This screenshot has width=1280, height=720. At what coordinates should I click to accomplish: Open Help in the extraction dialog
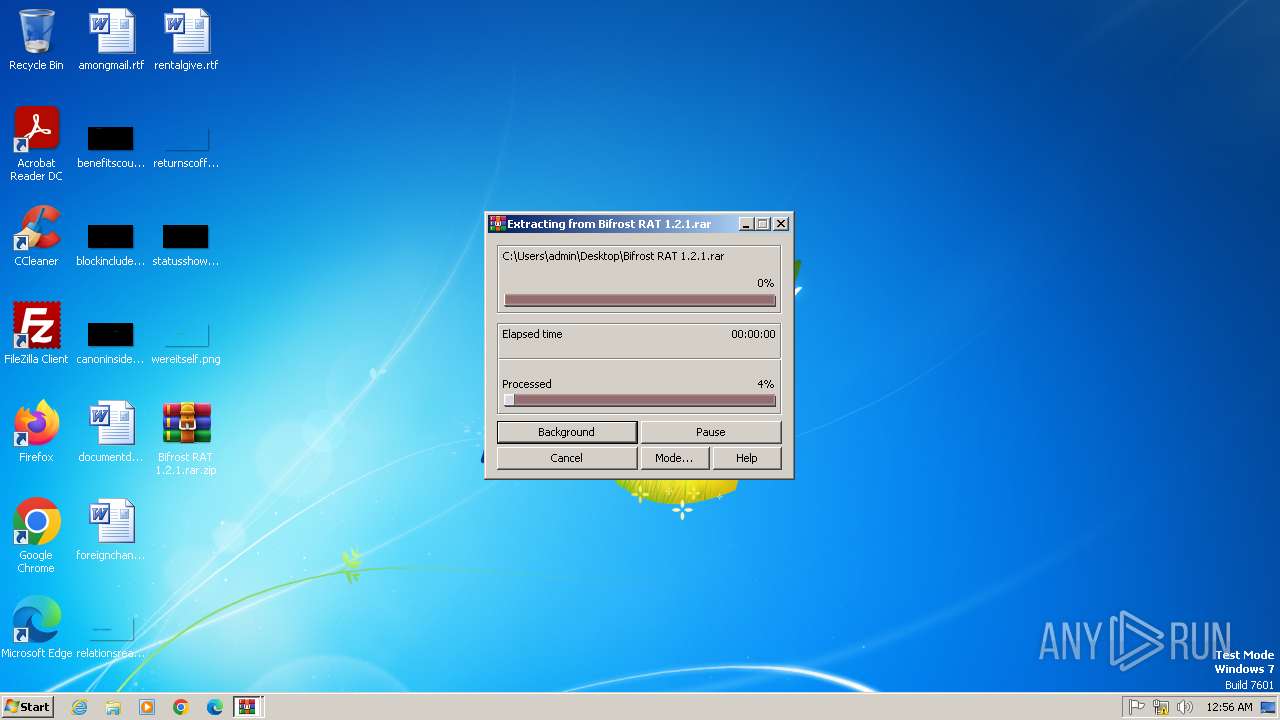[x=747, y=458]
